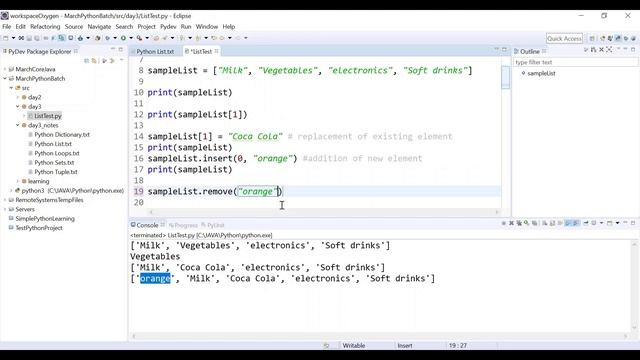
Task: Click the External Tools run icon
Action: click(139, 38)
